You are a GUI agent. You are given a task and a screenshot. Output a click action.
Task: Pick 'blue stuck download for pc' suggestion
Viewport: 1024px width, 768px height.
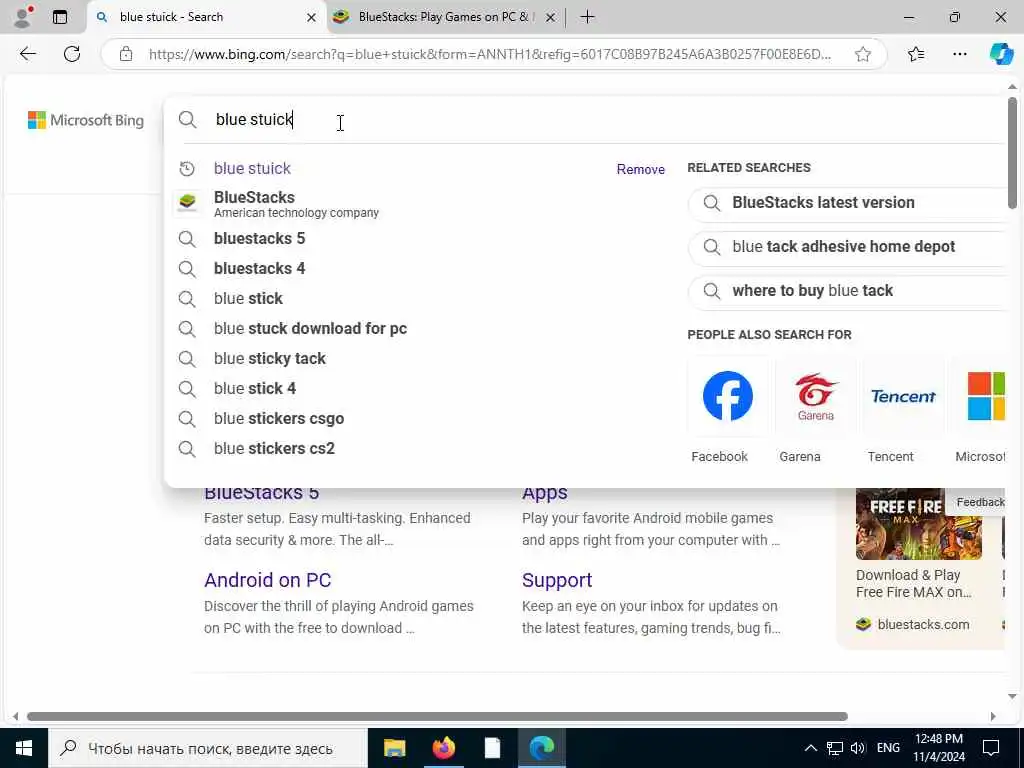coord(310,328)
